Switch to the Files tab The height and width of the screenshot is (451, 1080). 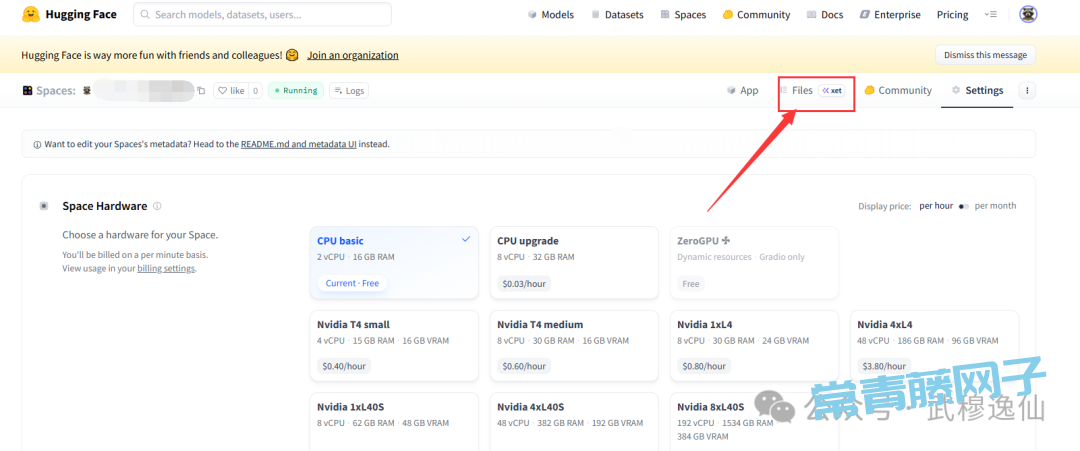pos(802,90)
